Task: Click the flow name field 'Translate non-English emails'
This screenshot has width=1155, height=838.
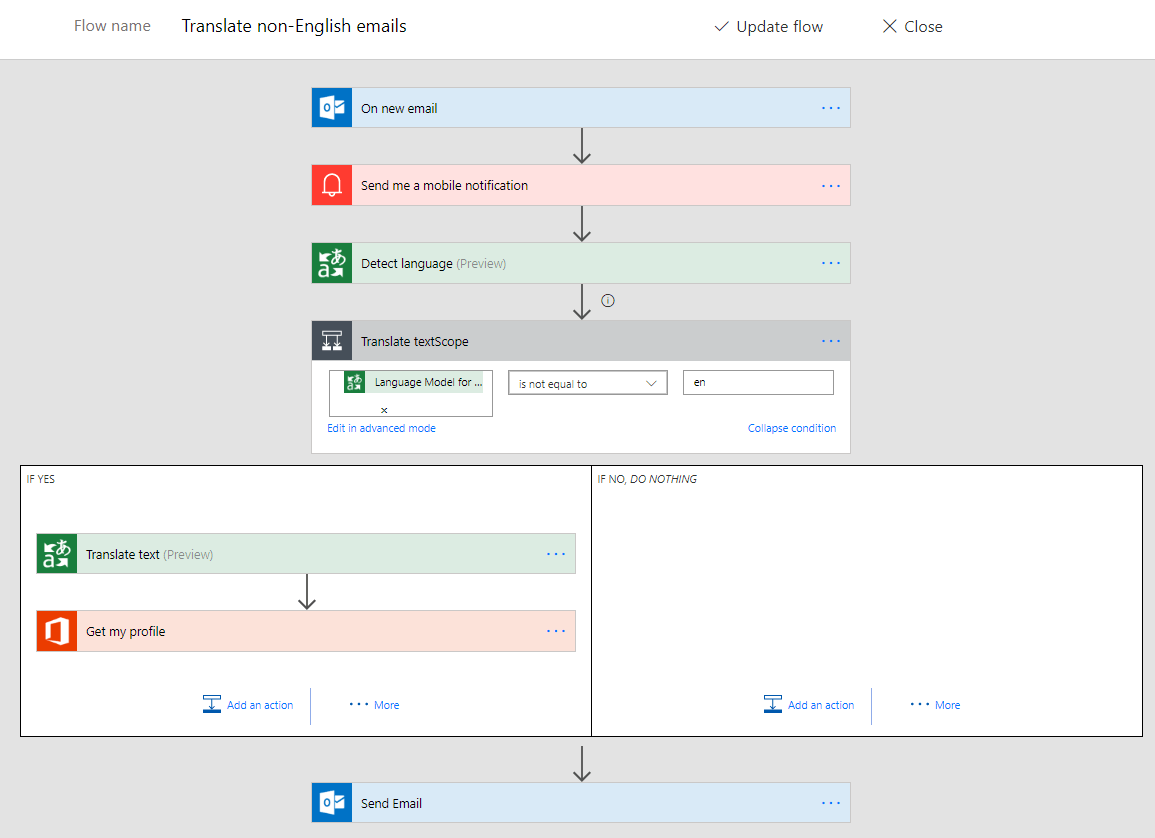Action: click(x=294, y=27)
